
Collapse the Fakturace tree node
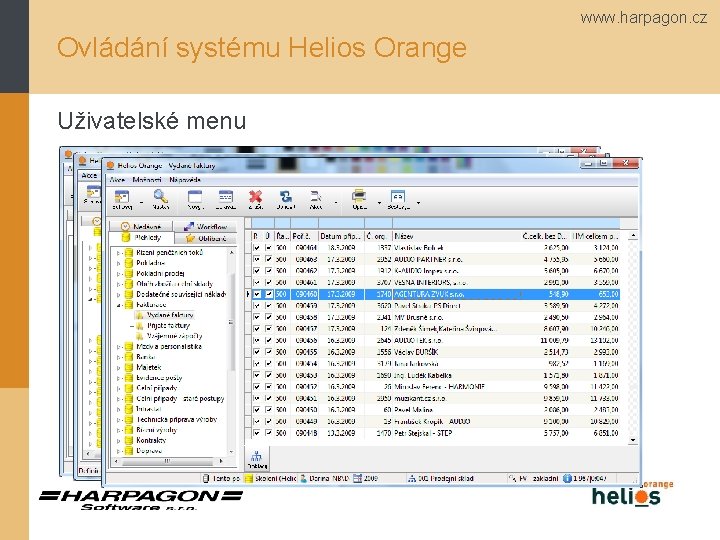click(118, 305)
